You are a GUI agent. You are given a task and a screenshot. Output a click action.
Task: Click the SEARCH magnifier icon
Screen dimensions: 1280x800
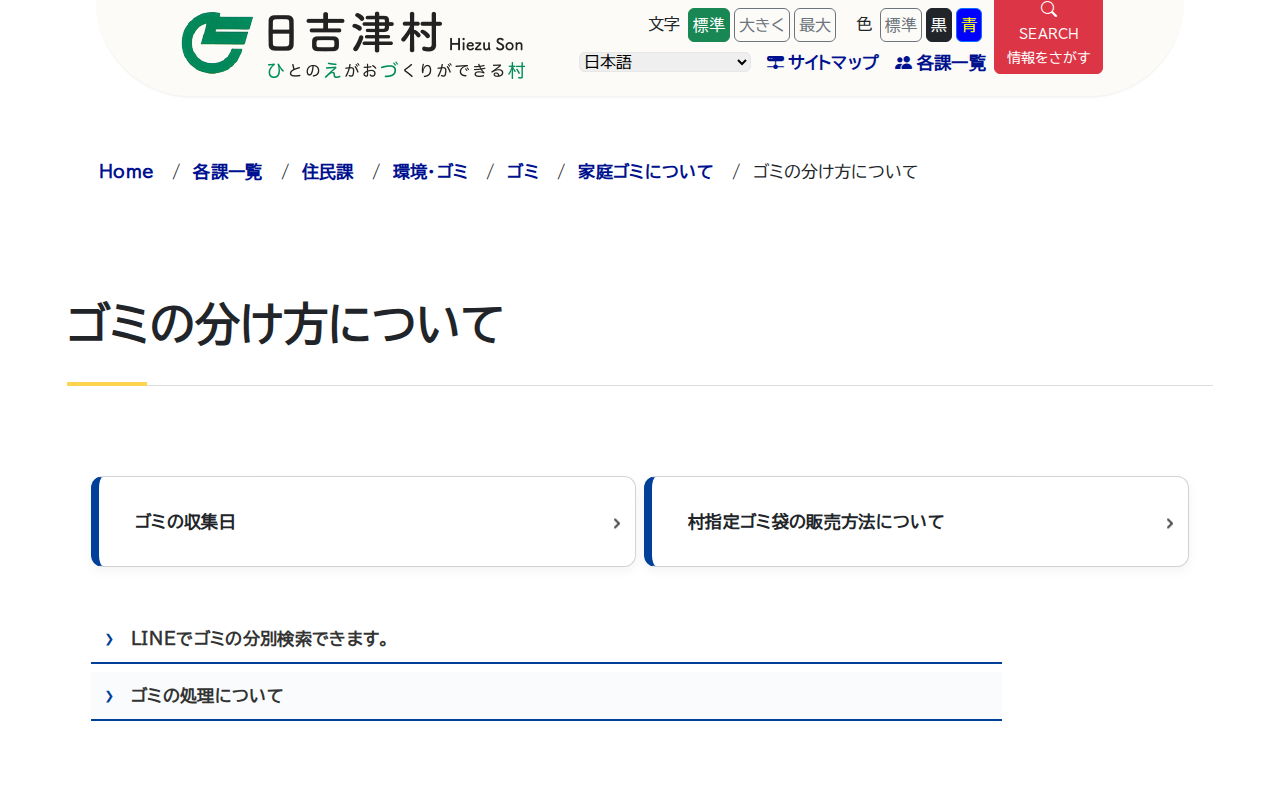point(1048,10)
